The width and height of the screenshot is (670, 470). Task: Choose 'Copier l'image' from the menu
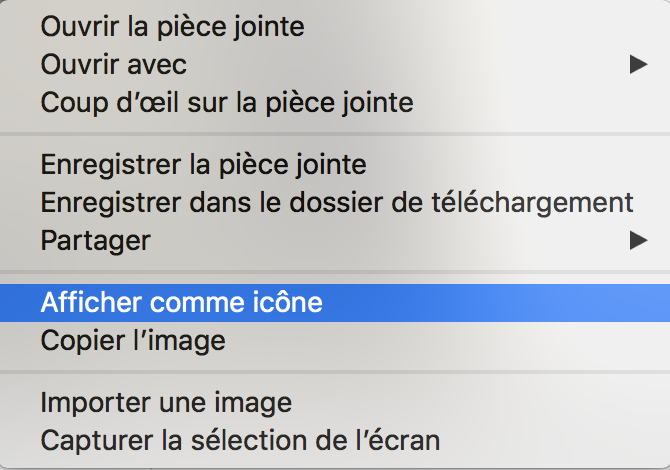[133, 340]
